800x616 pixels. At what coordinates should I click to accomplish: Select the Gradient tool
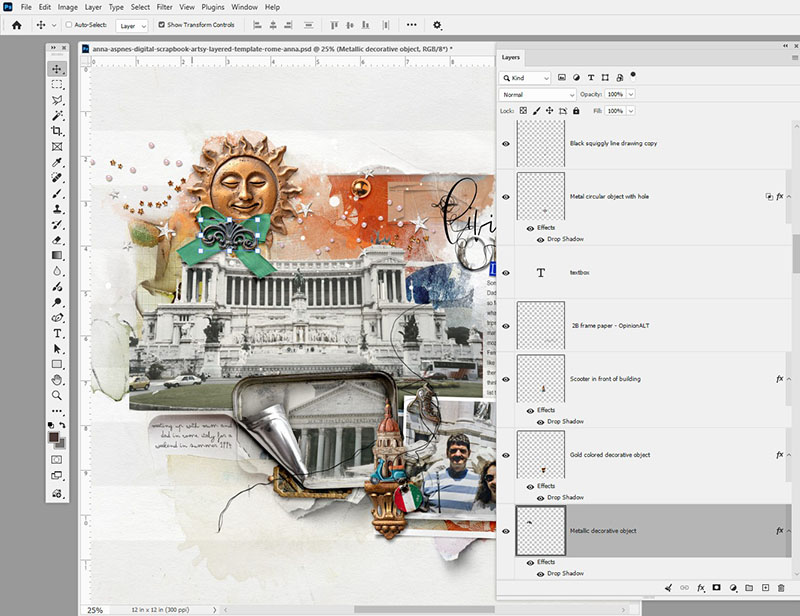(x=57, y=255)
